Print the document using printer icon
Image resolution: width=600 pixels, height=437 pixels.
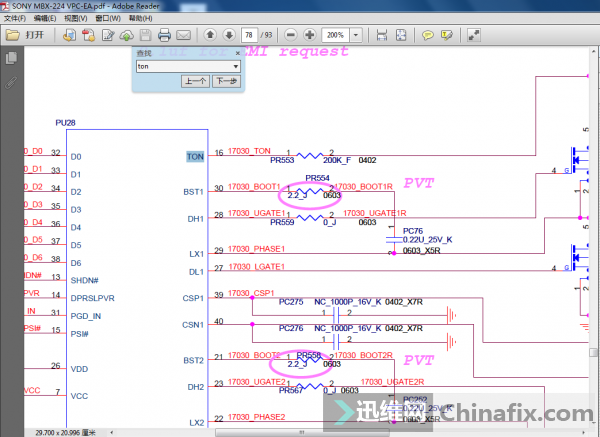click(164, 35)
